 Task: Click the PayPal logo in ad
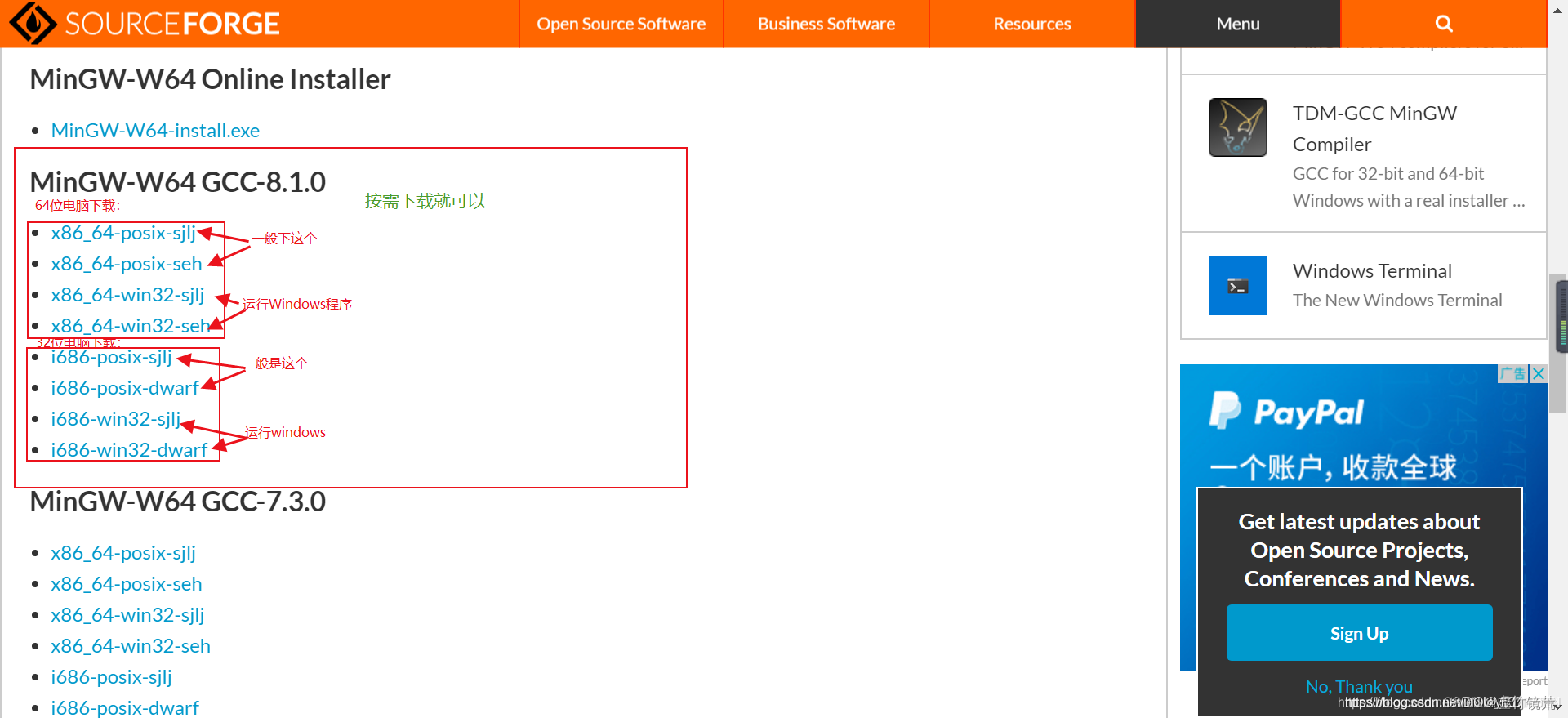(x=1286, y=411)
